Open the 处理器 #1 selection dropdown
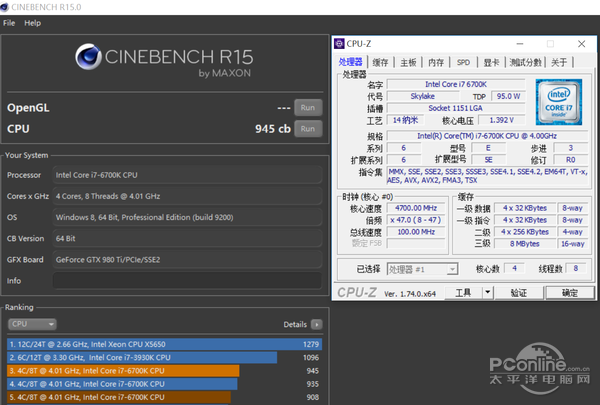 tap(422, 269)
